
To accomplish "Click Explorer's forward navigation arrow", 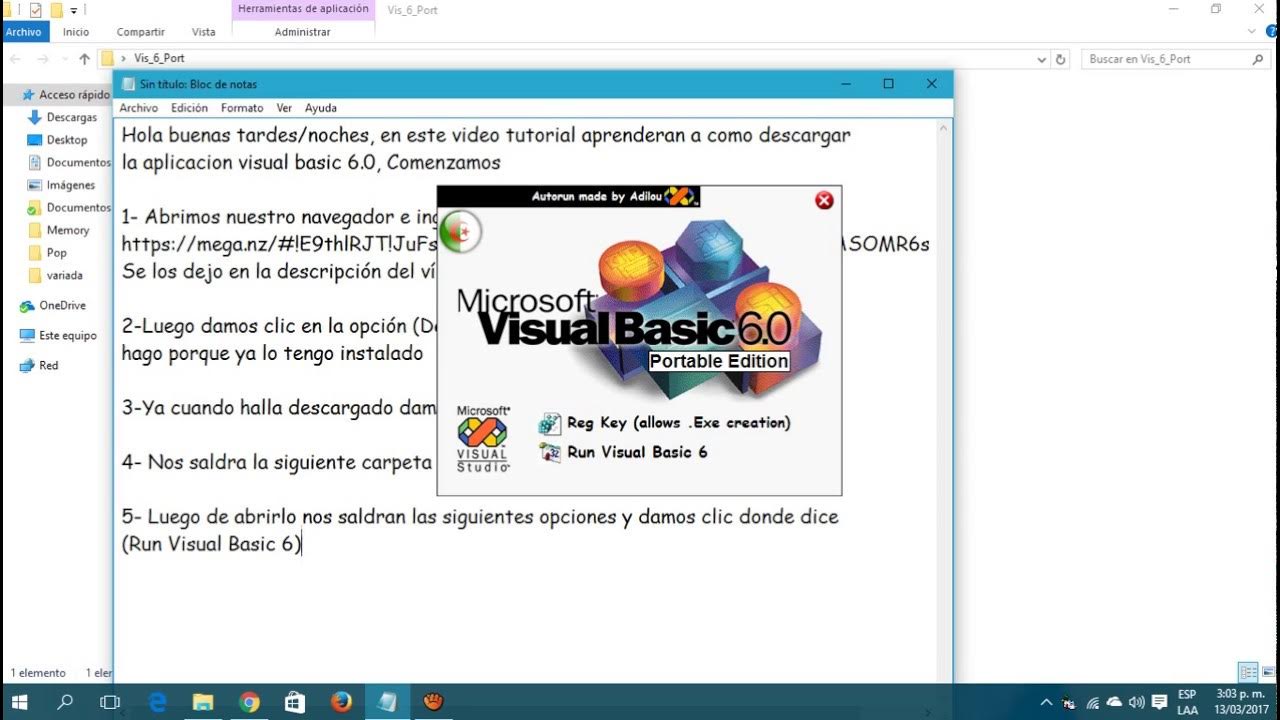I will 42,59.
